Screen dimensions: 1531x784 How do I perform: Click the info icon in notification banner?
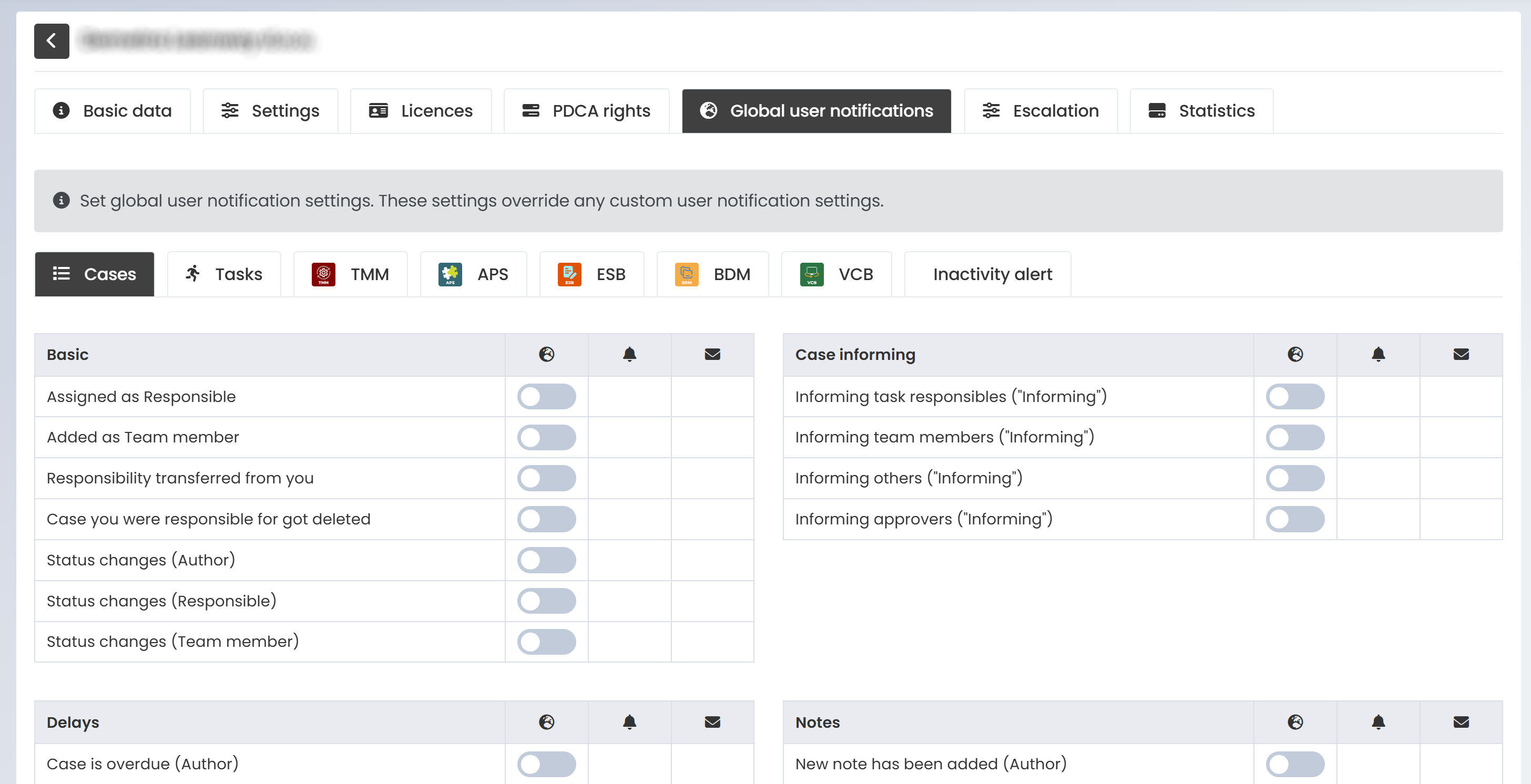click(x=61, y=201)
